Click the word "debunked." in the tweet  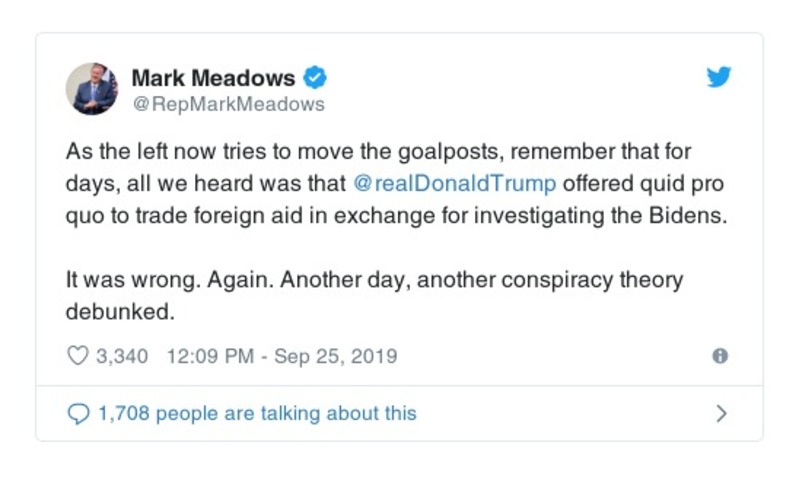pyautogui.click(x=120, y=311)
